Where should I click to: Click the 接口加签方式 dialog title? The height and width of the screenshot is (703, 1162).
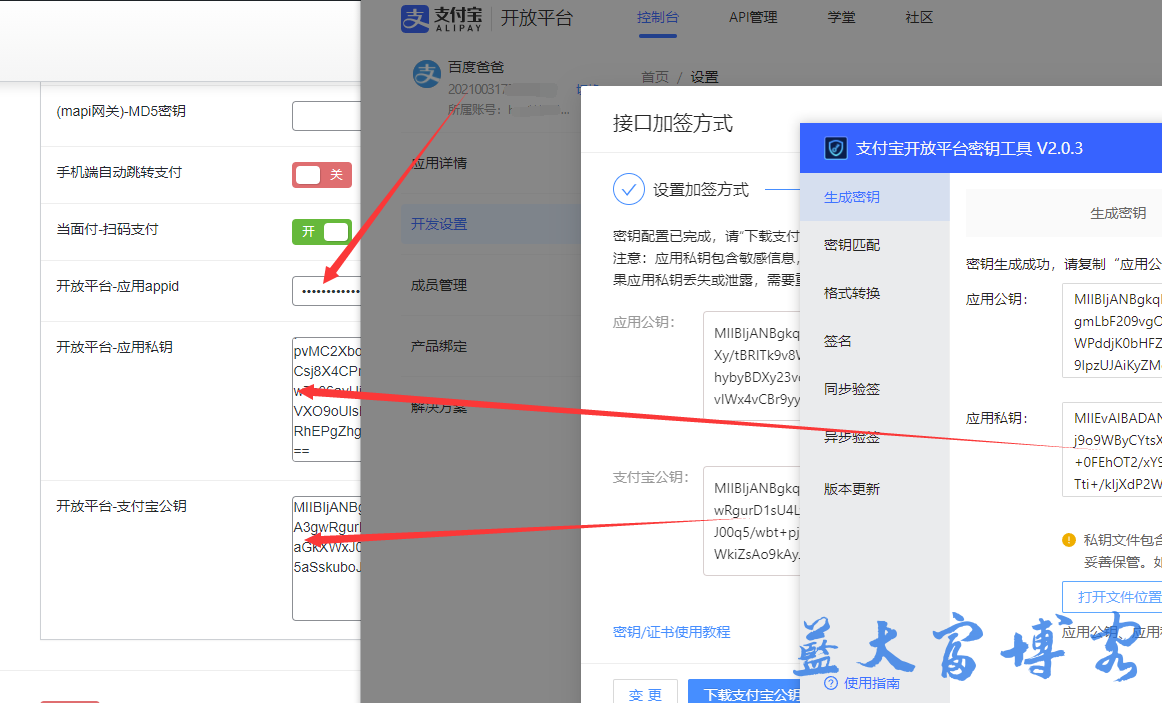click(x=672, y=123)
